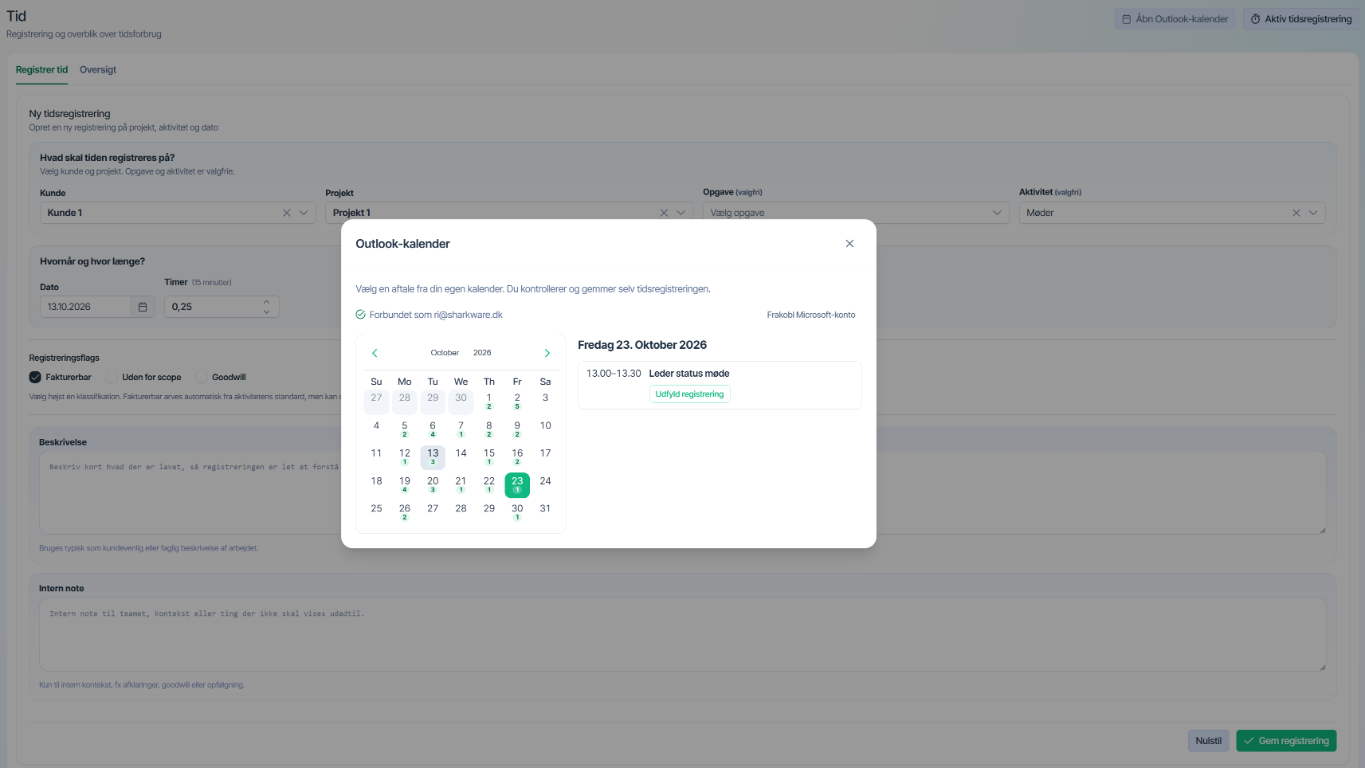
Task: Click the Forbundet som ri@sharkware.dk status text
Action: 437,315
